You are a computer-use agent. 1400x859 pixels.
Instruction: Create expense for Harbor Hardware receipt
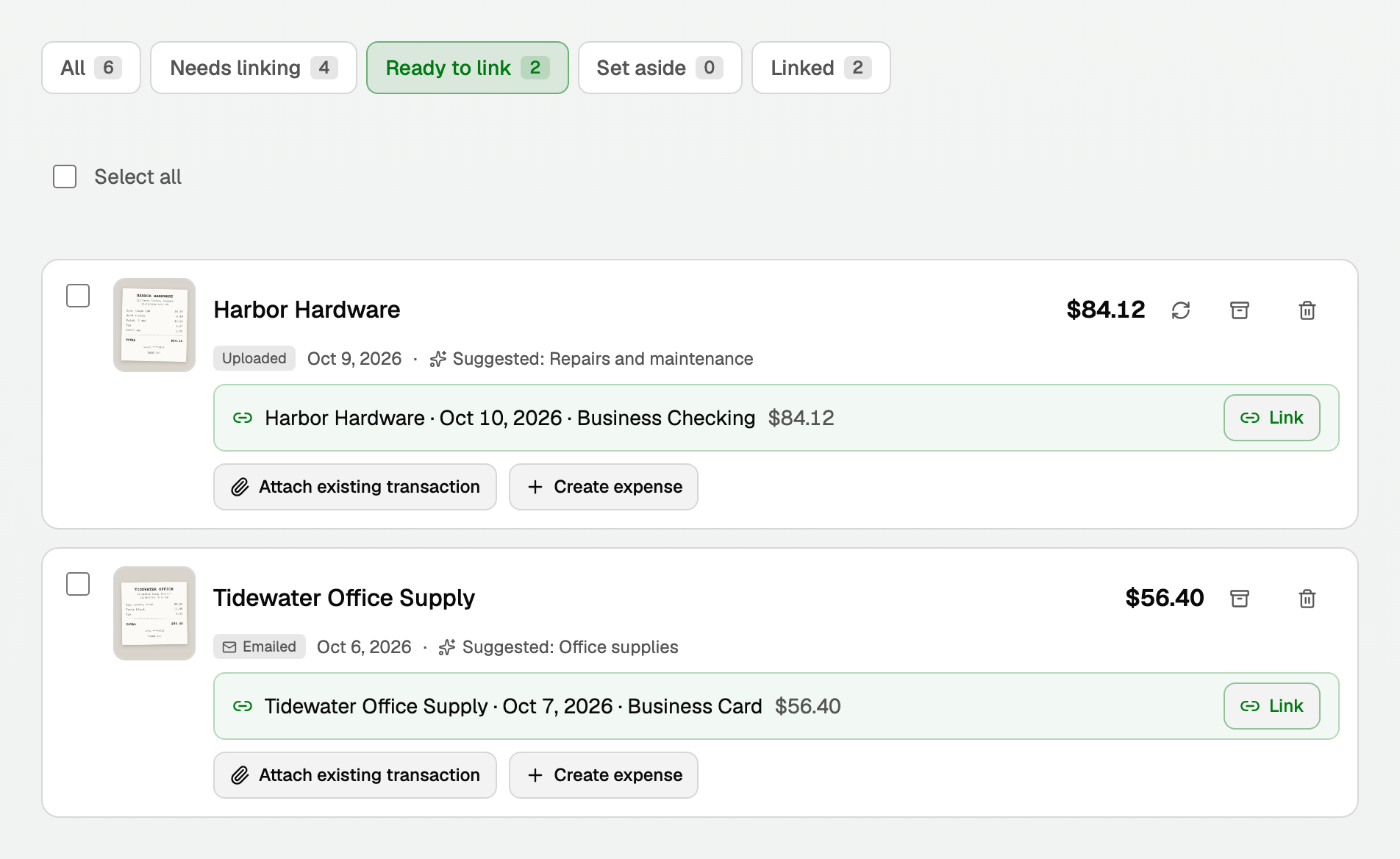coord(604,487)
